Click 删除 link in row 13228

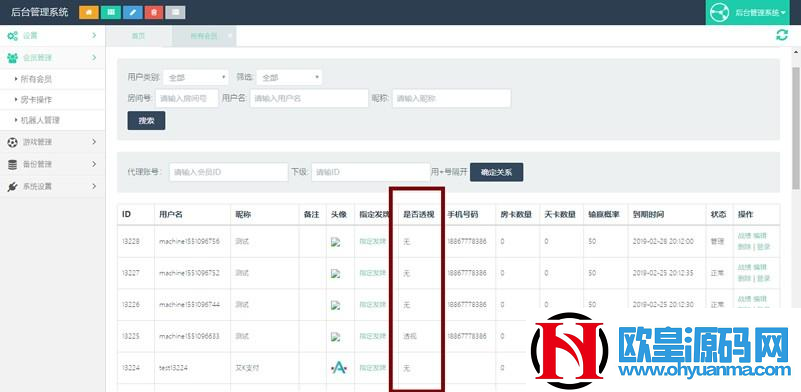point(744,247)
